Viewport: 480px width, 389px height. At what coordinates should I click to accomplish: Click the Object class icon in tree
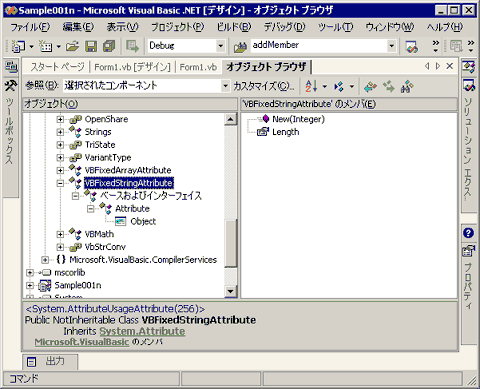pos(120,221)
